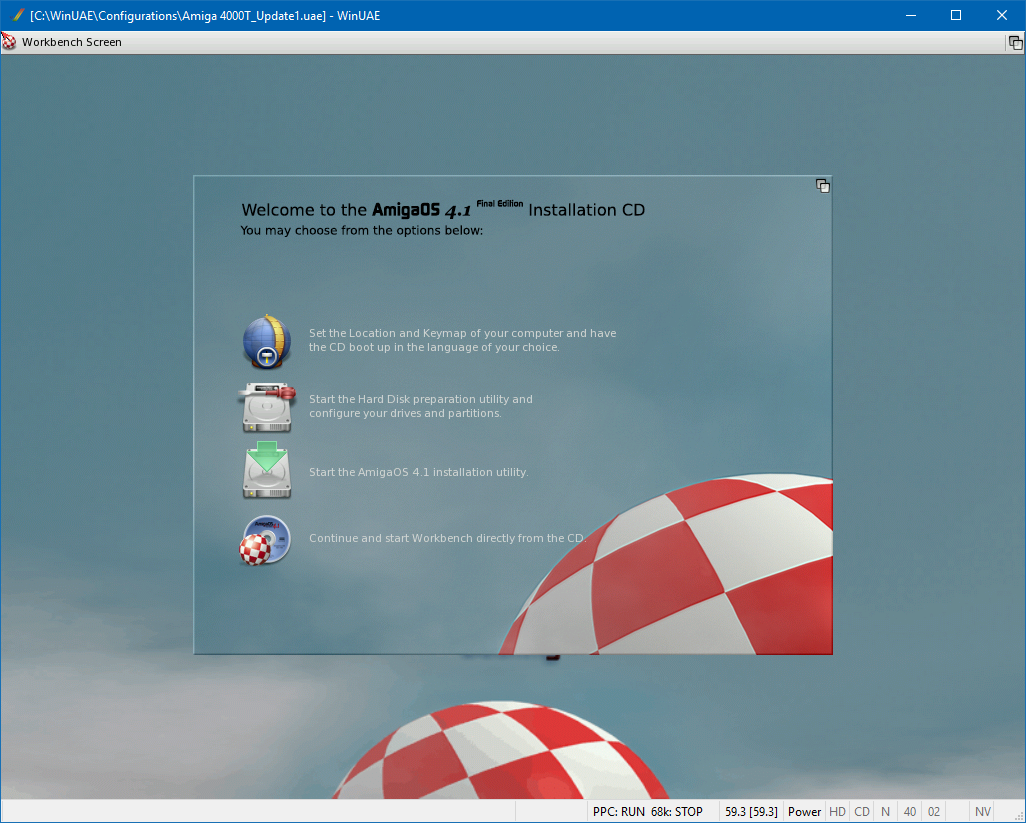Click the Workbench Screen title bar text
The width and height of the screenshot is (1026, 823).
pyautogui.click(x=72, y=42)
